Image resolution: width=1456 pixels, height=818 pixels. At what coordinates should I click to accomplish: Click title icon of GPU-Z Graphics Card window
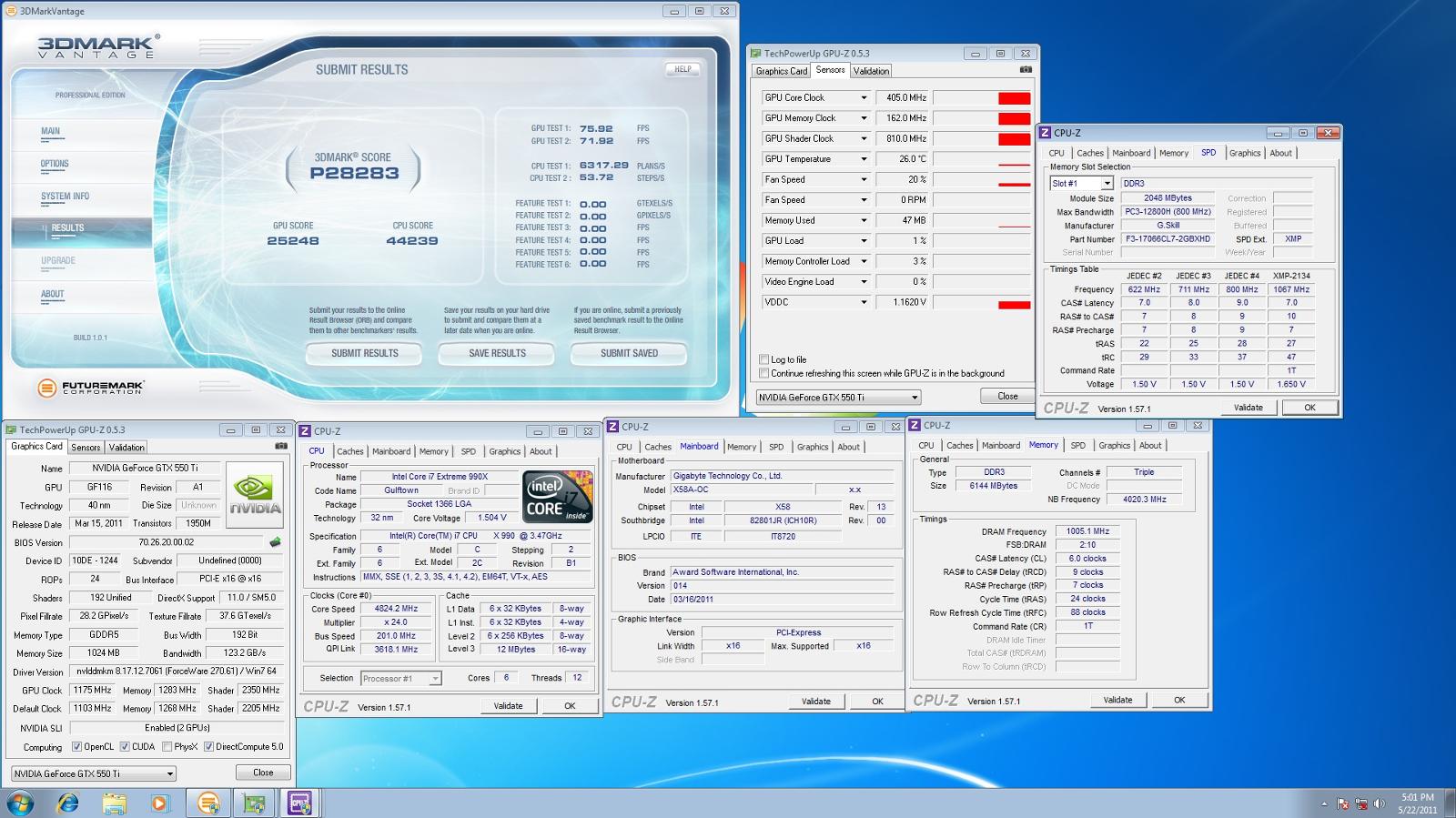point(12,430)
